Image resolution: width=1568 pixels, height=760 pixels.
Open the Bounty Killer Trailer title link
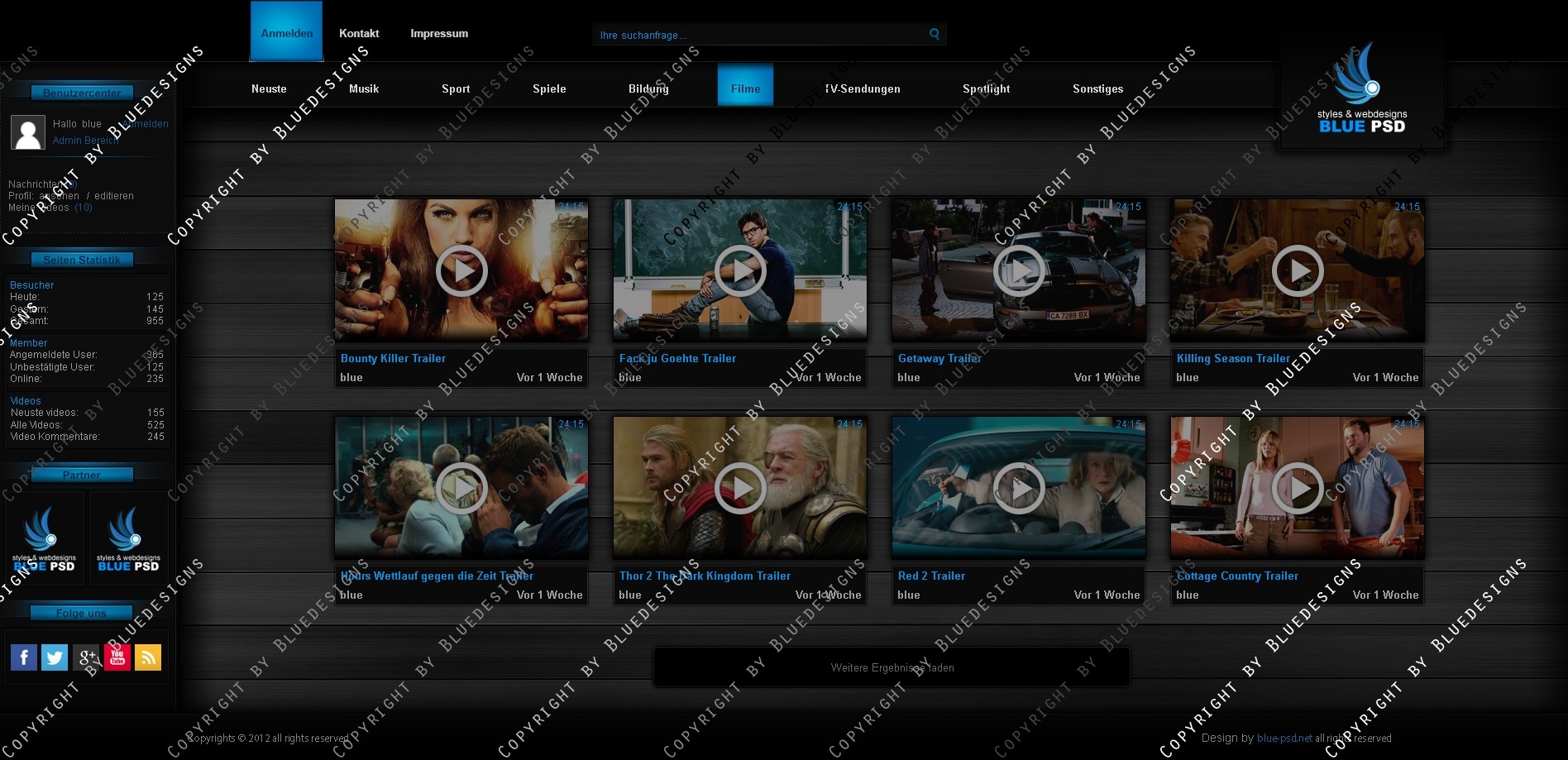(393, 358)
